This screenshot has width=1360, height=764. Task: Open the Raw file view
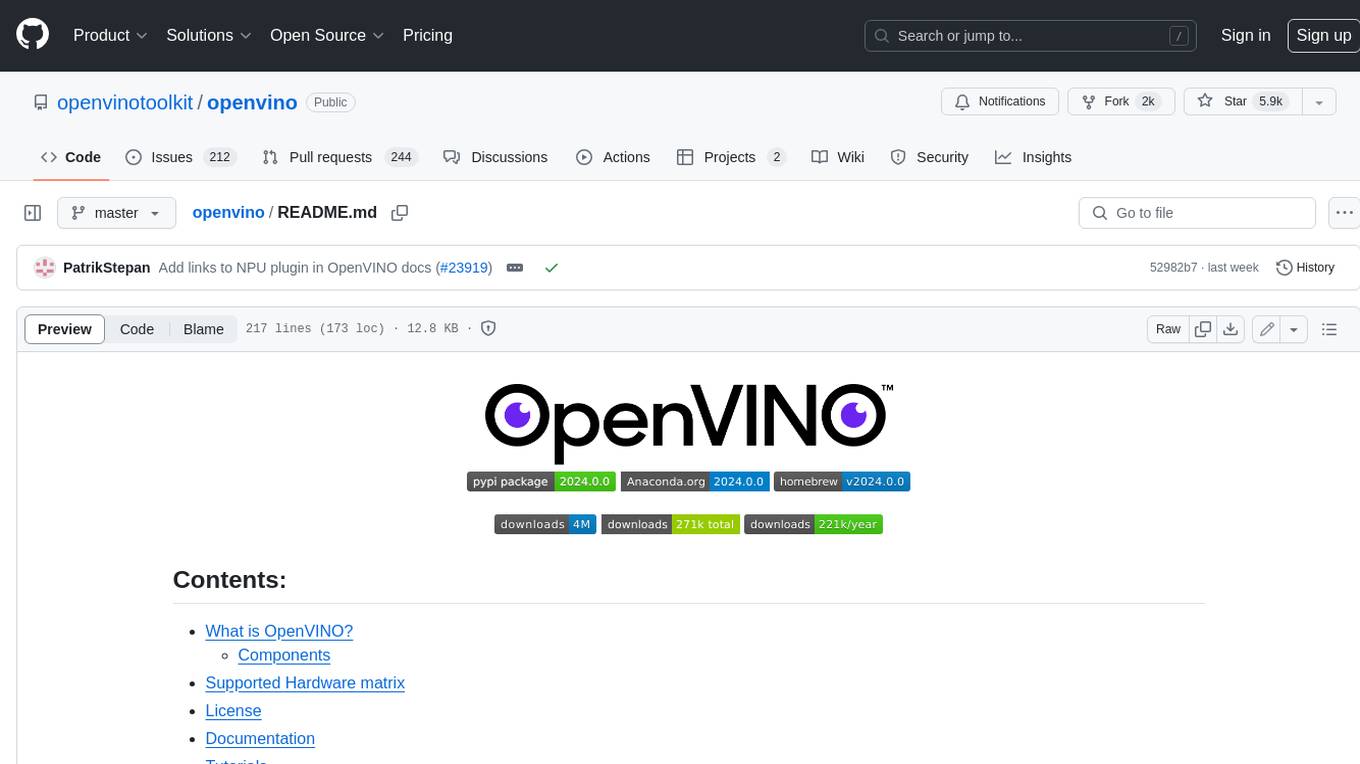click(x=1168, y=329)
